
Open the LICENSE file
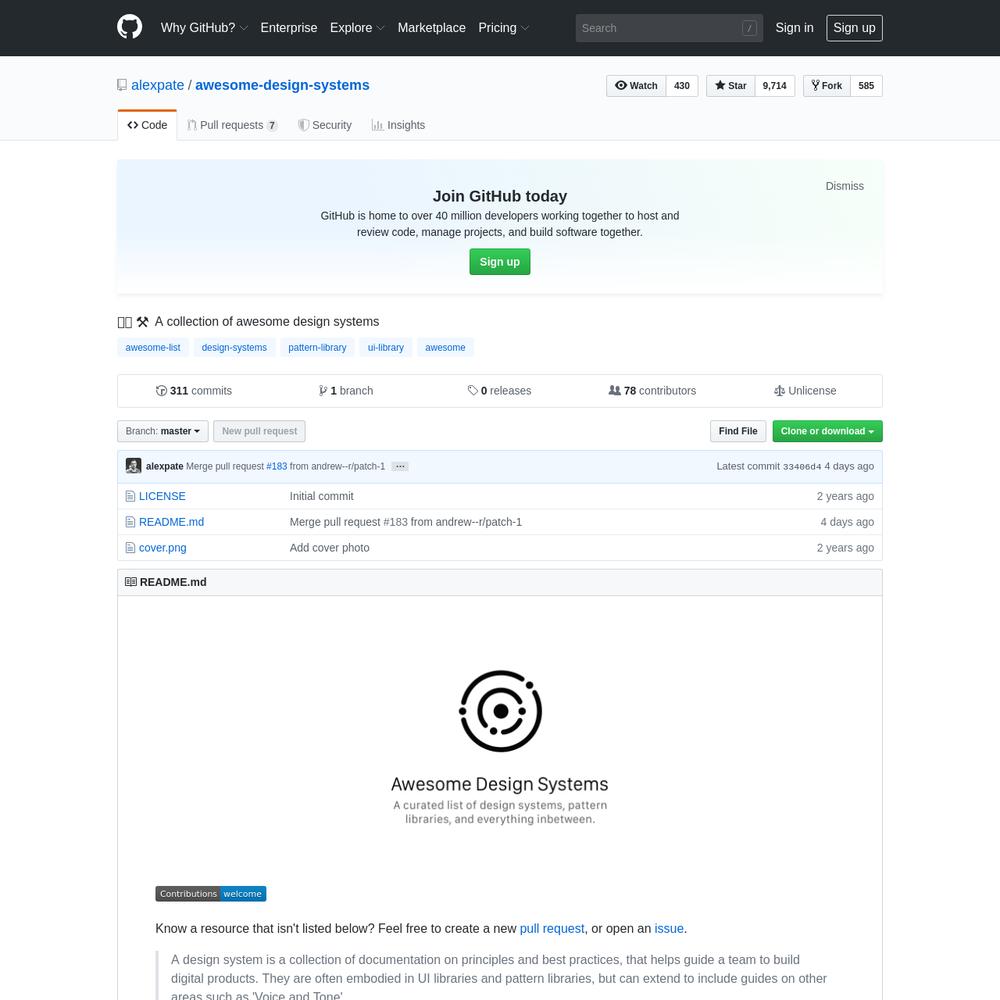[162, 496]
